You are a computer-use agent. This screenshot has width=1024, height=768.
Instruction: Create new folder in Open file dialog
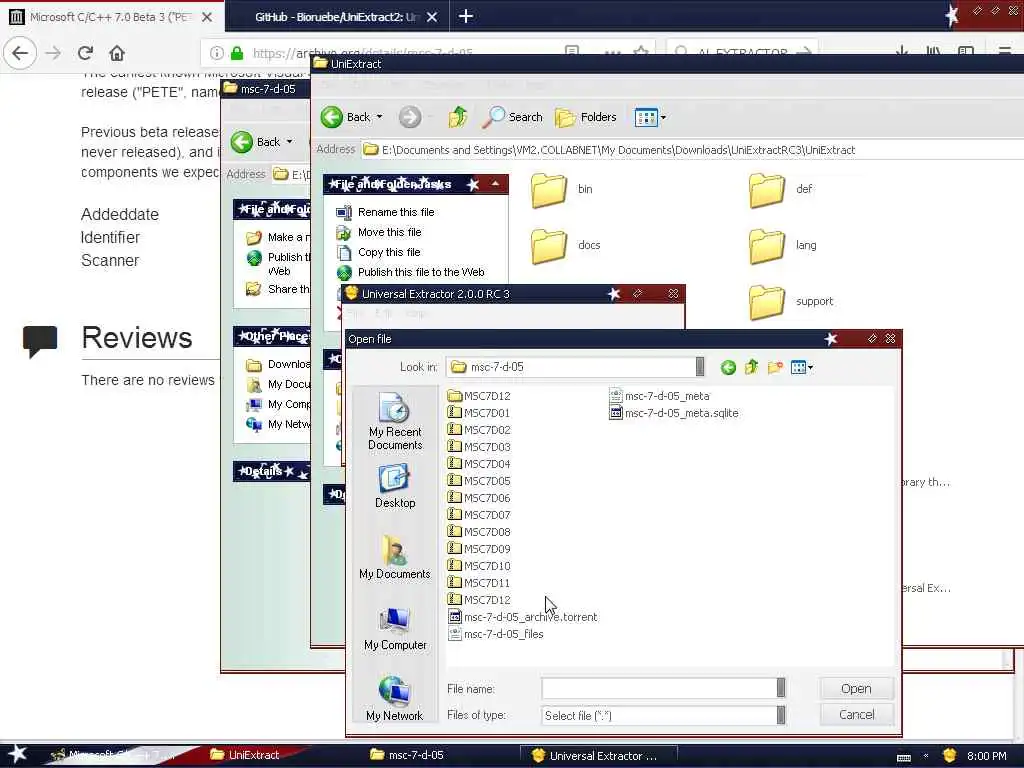click(x=775, y=368)
